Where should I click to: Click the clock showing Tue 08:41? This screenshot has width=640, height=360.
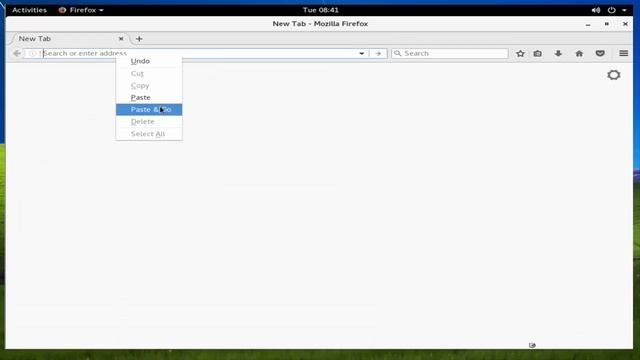pyautogui.click(x=320, y=10)
